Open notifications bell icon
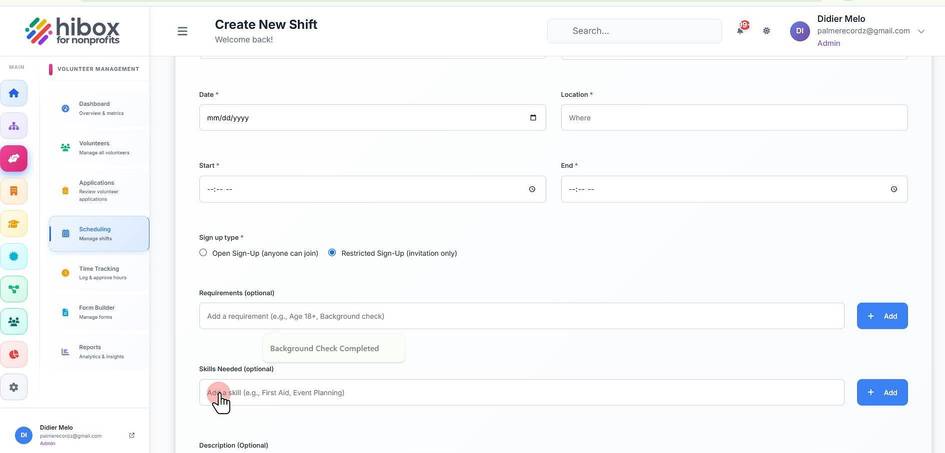Screen dimensions: 945x453 tap(741, 30)
